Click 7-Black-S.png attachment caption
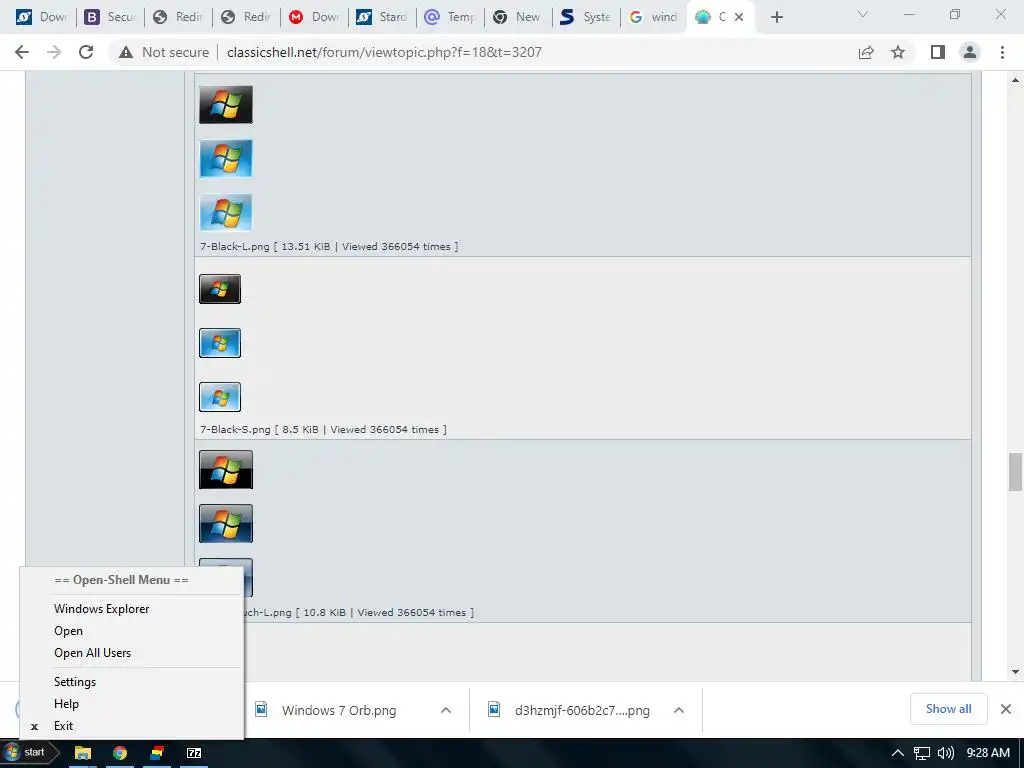The width and height of the screenshot is (1024, 768). [323, 429]
